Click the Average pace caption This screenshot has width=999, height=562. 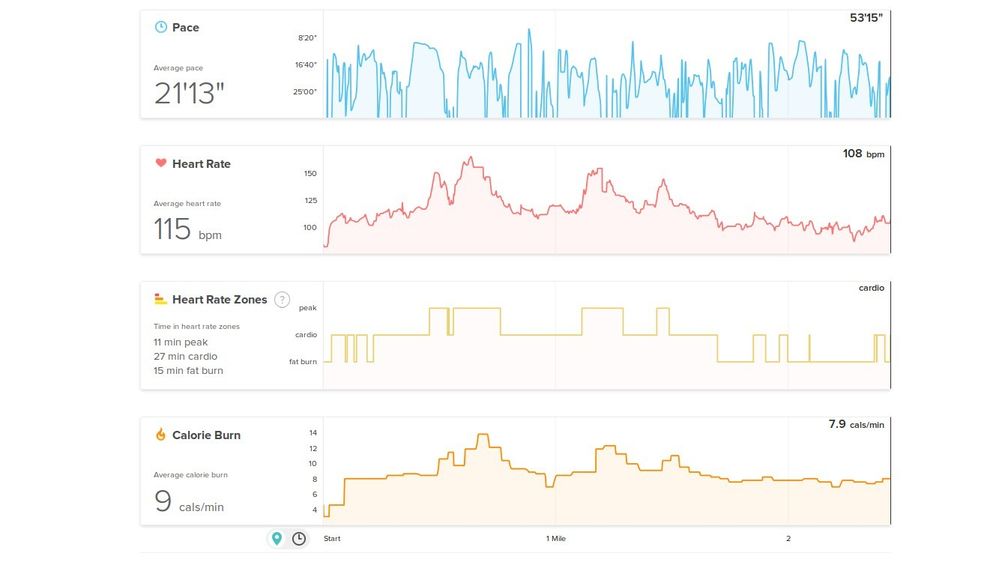tap(178, 68)
